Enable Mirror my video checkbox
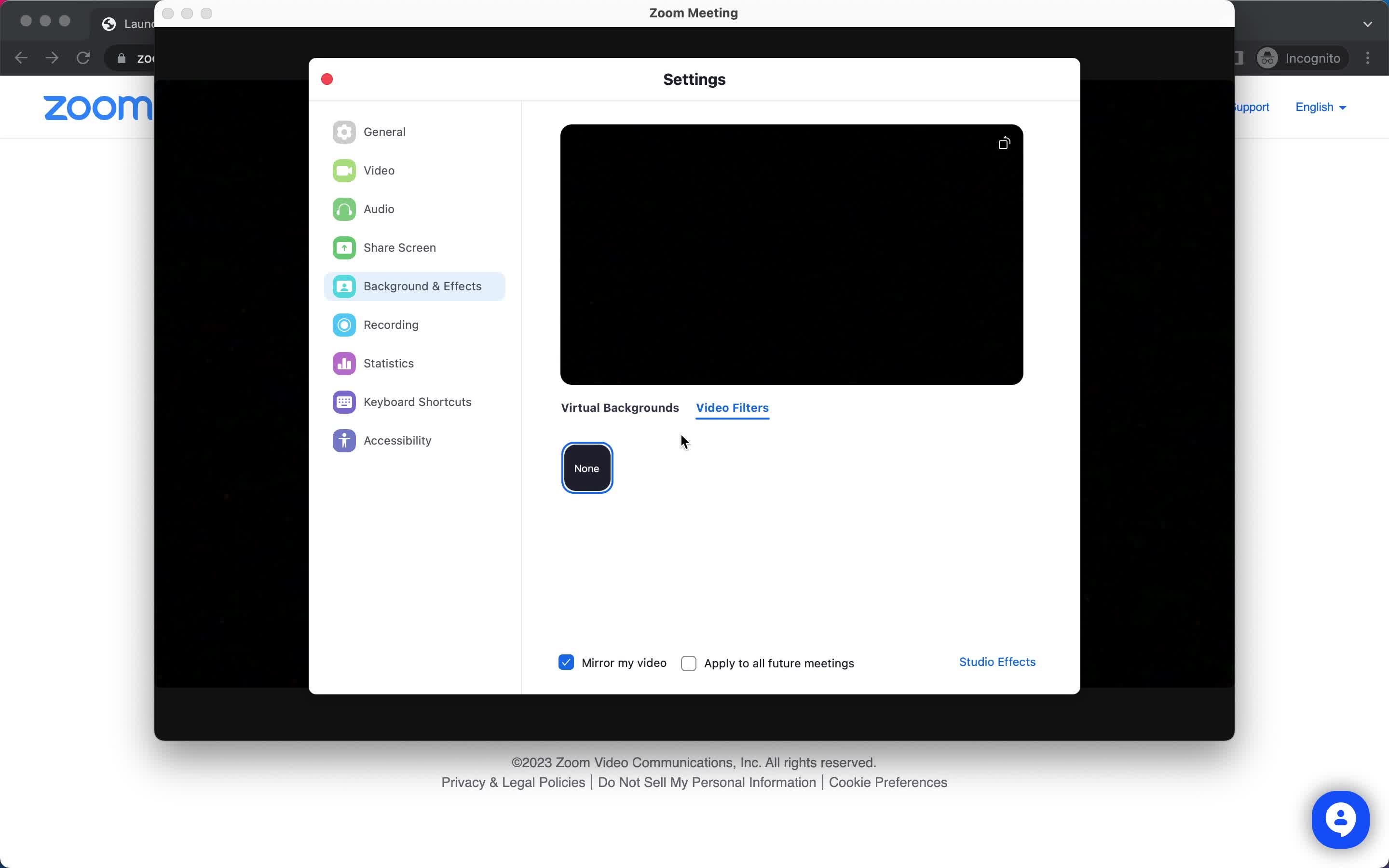This screenshot has width=1389, height=868. pos(566,662)
